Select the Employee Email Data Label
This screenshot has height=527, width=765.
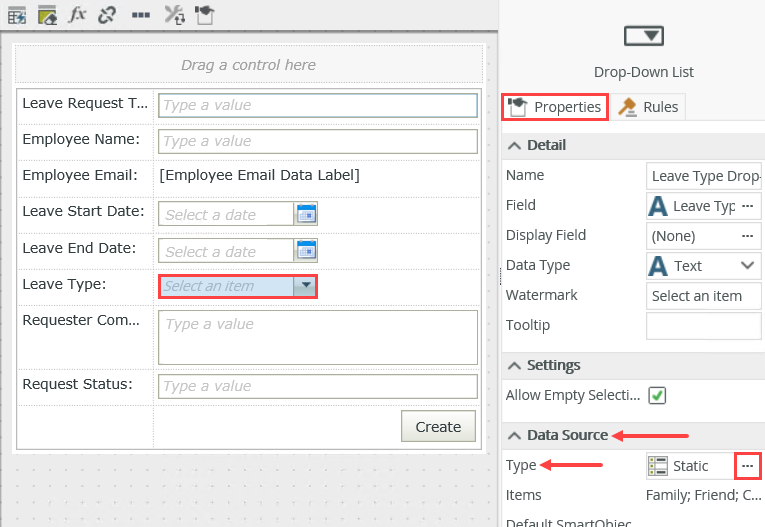260,175
